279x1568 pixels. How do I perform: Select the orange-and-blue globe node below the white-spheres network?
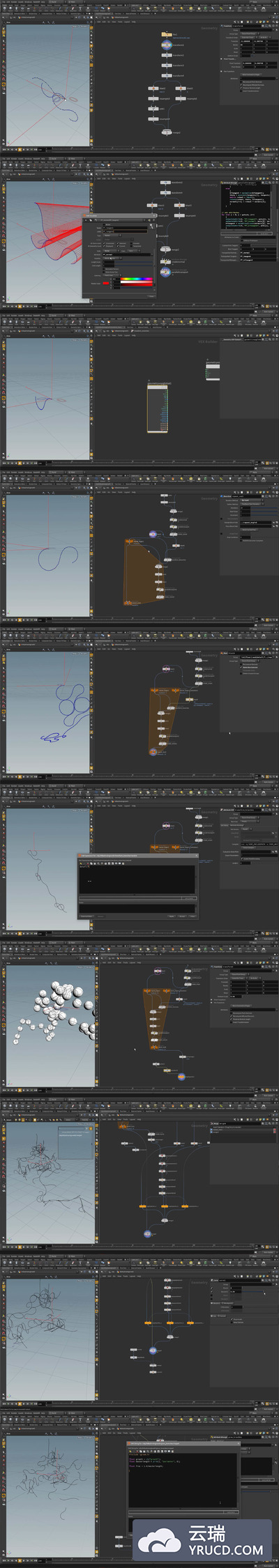coord(181,1077)
